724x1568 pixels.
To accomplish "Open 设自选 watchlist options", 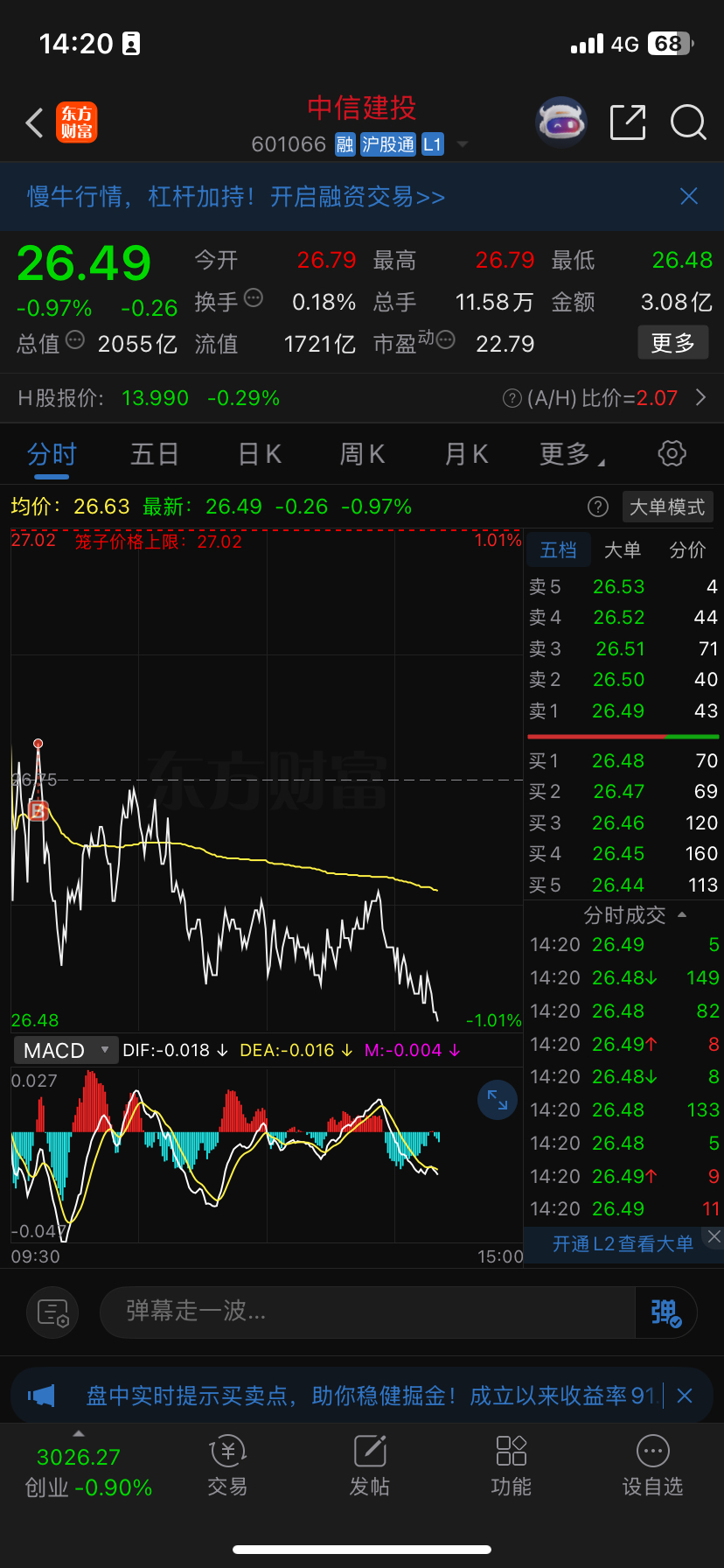I will (652, 1466).
